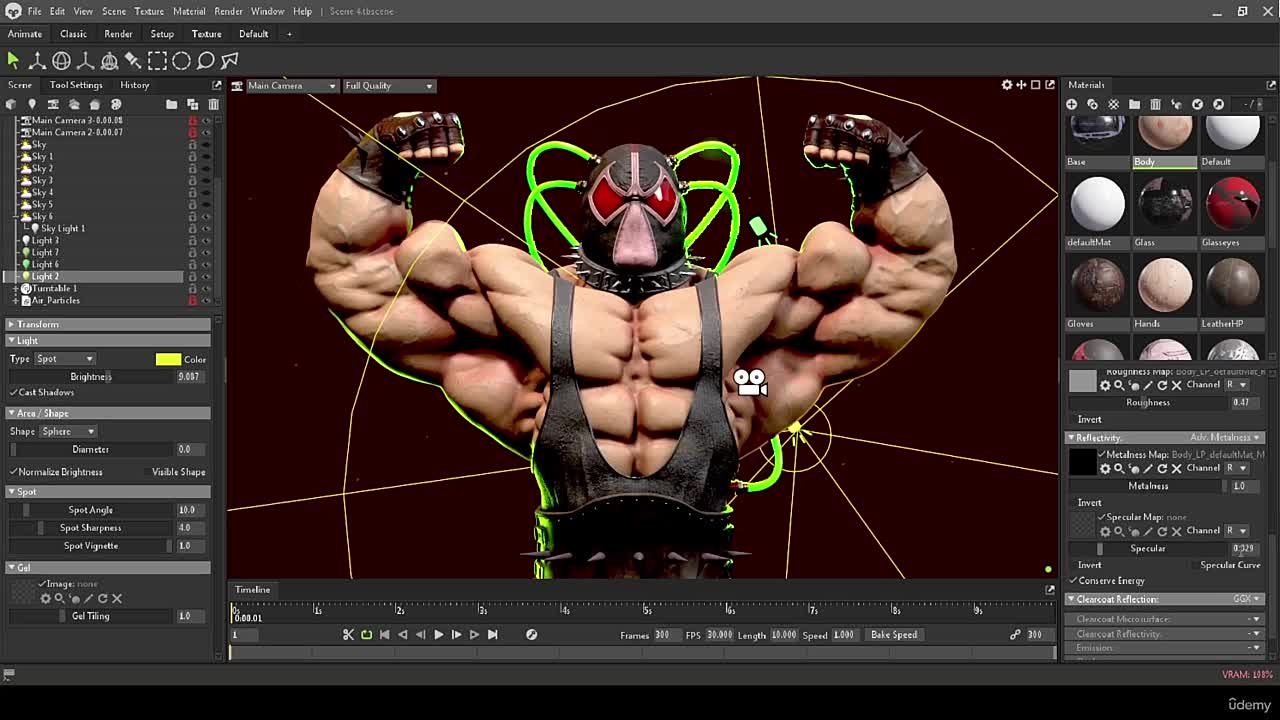Select Light 6 in scene tree
Screen dimensions: 1280x720
(x=45, y=265)
